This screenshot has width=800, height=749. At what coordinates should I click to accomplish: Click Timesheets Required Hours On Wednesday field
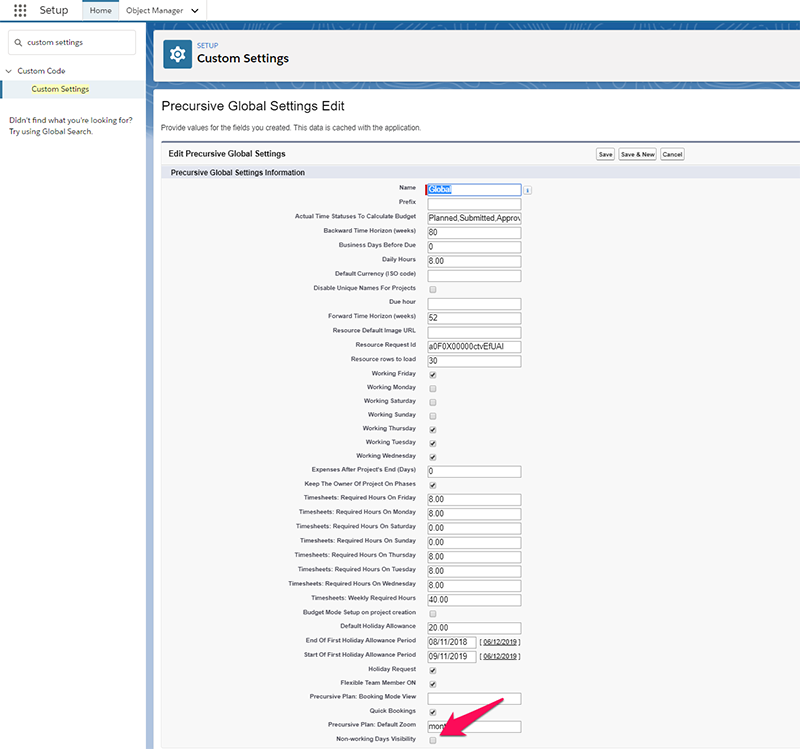pyautogui.click(x=474, y=585)
